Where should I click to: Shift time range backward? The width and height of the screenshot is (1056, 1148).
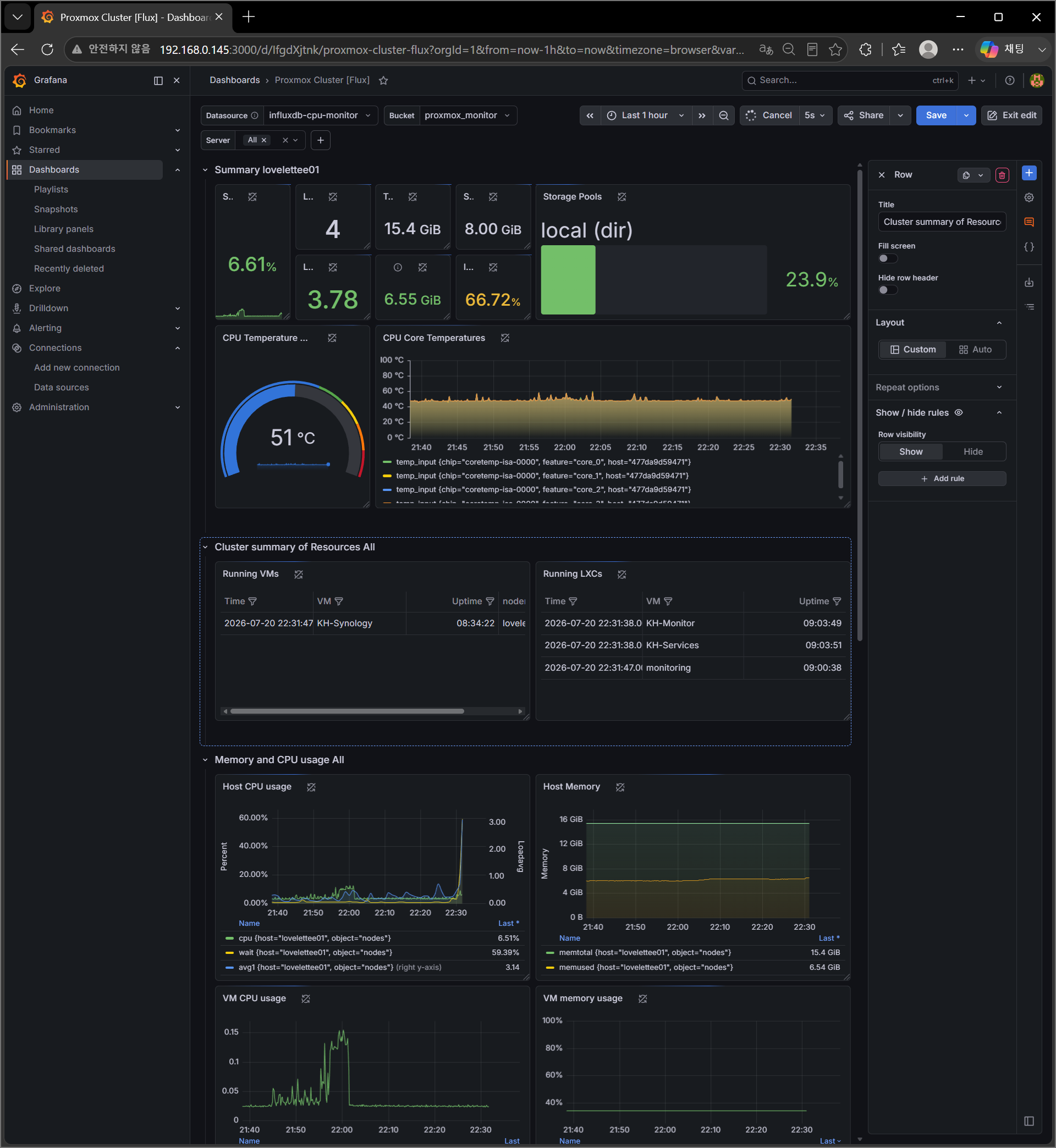tap(590, 115)
